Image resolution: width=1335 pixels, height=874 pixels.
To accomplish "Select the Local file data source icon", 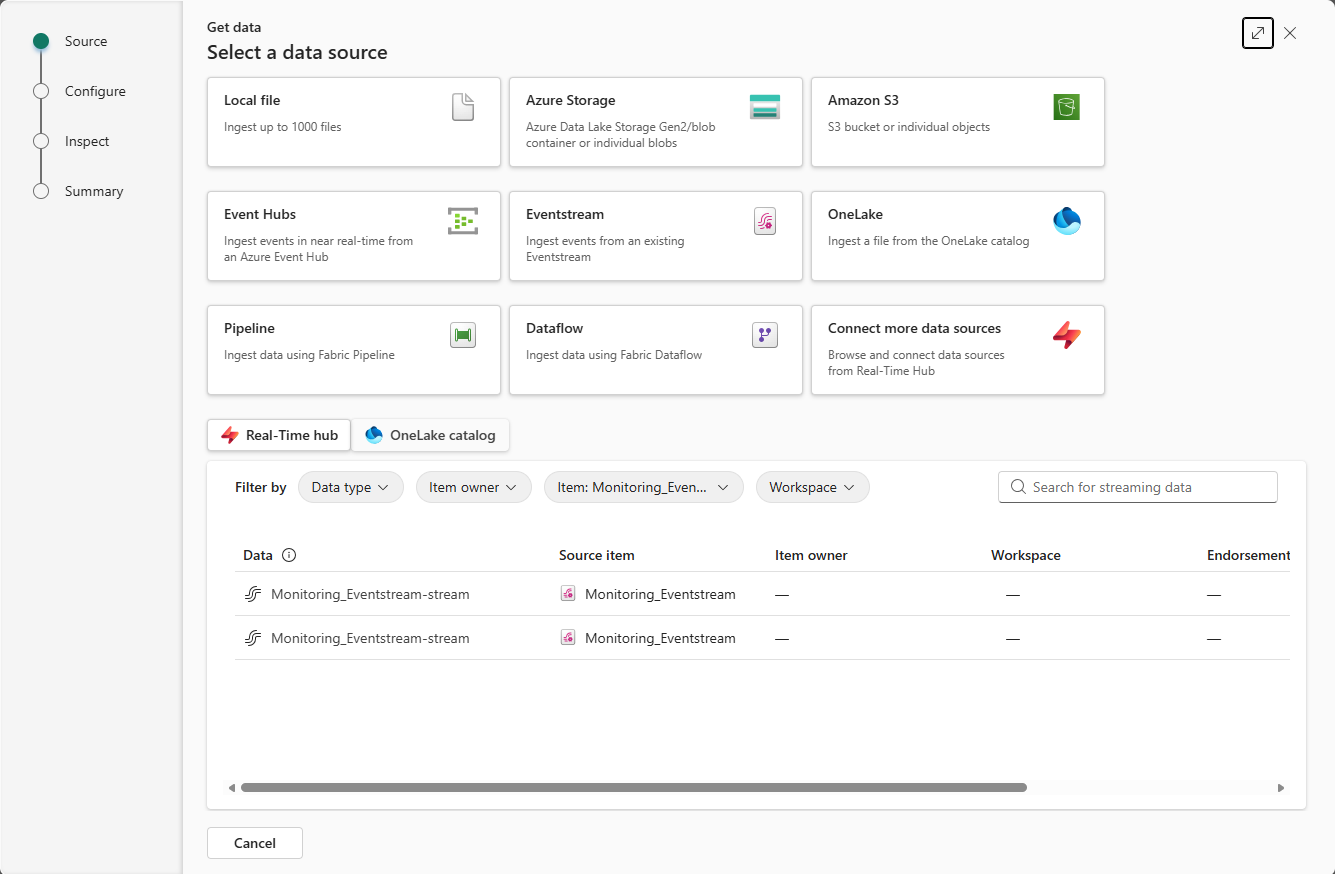I will click(x=462, y=106).
